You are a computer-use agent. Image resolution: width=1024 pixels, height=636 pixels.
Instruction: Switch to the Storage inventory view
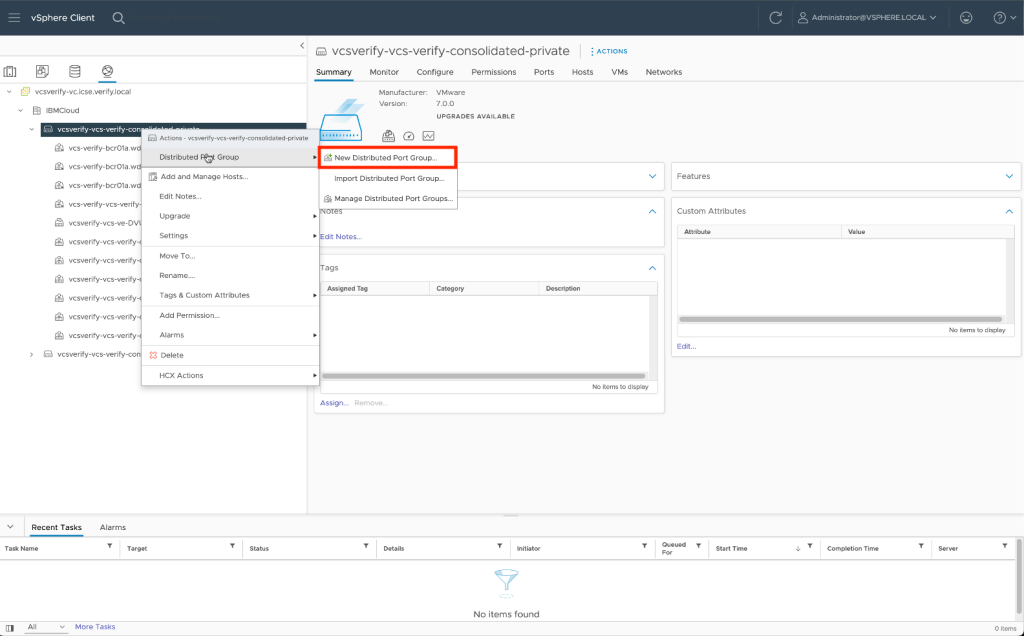(74, 71)
